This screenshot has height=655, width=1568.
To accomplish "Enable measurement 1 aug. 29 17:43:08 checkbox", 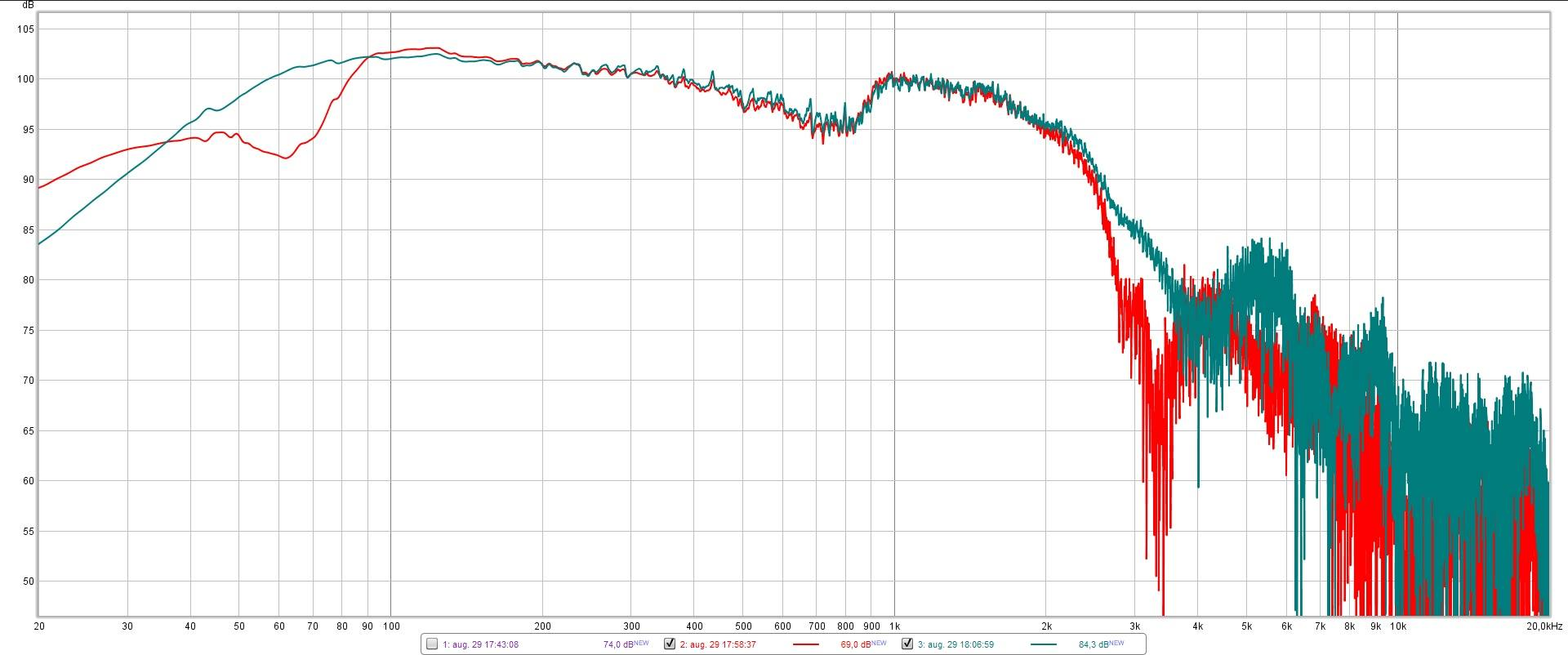I will tap(432, 644).
